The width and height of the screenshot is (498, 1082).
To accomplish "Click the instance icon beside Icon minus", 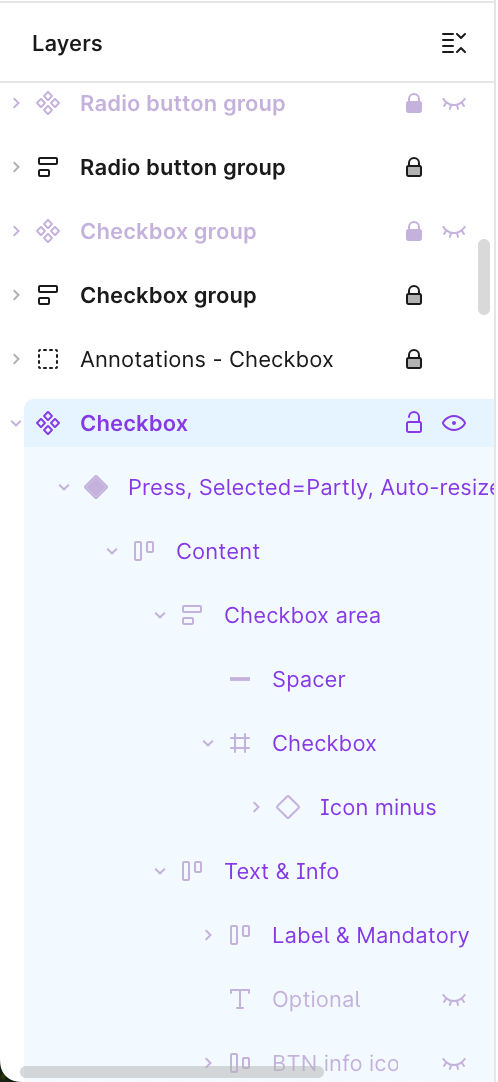I will 288,807.
